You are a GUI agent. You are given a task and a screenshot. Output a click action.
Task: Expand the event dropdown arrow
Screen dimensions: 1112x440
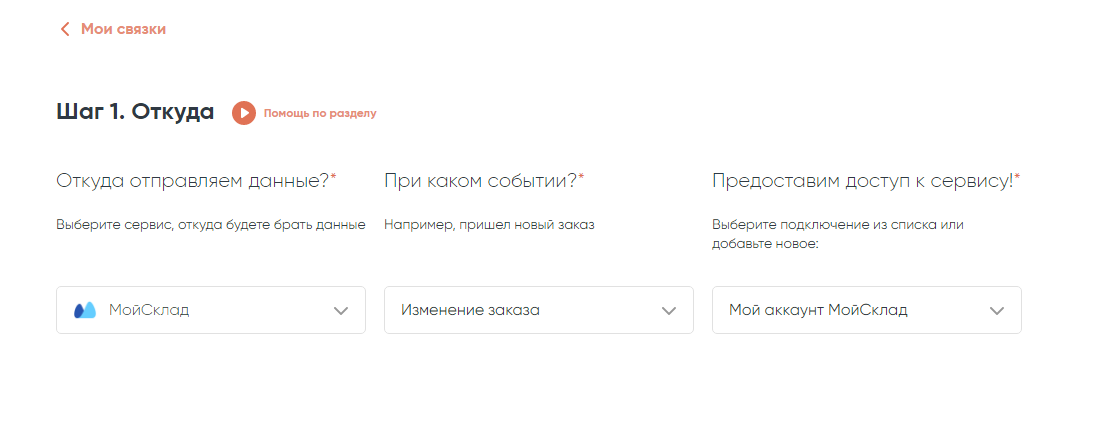tap(669, 310)
